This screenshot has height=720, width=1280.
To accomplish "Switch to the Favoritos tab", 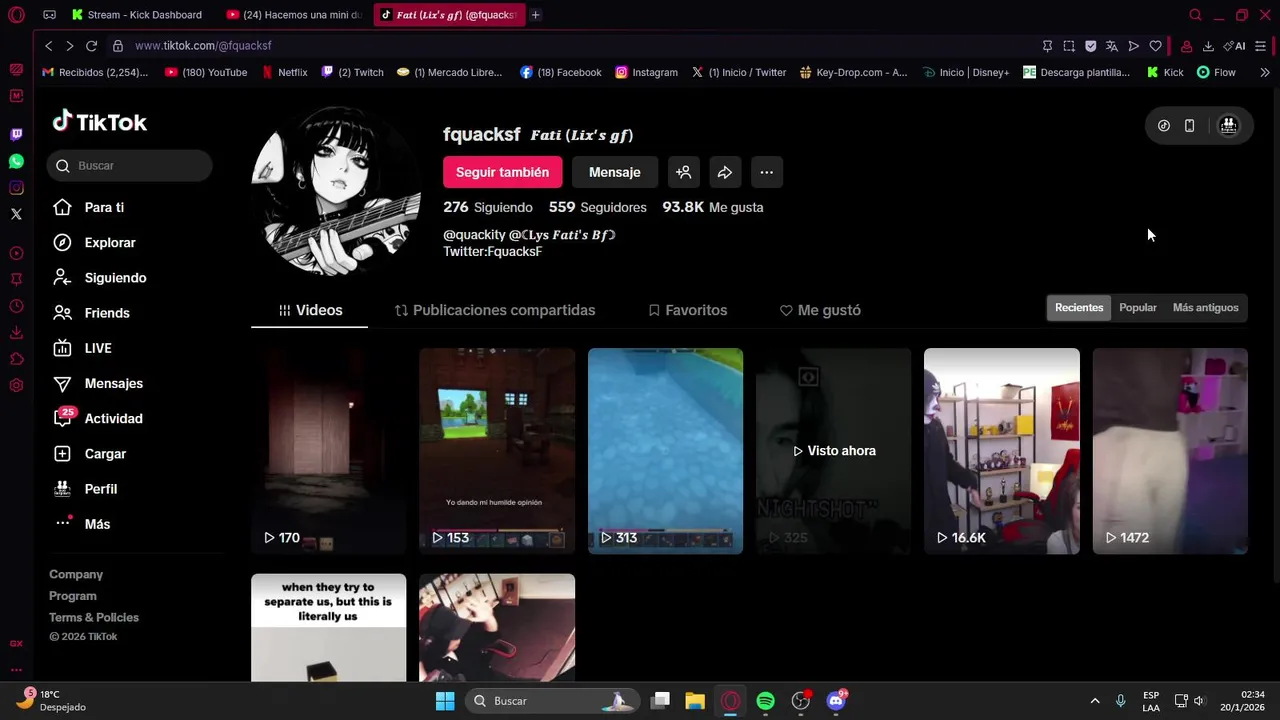I will (x=688, y=310).
